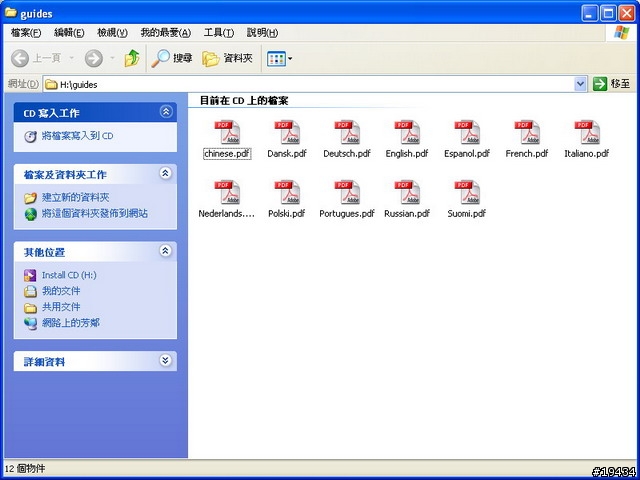Viewport: 640px width, 480px height.
Task: Click 建立新的資料夾 link
Action: pos(76,198)
